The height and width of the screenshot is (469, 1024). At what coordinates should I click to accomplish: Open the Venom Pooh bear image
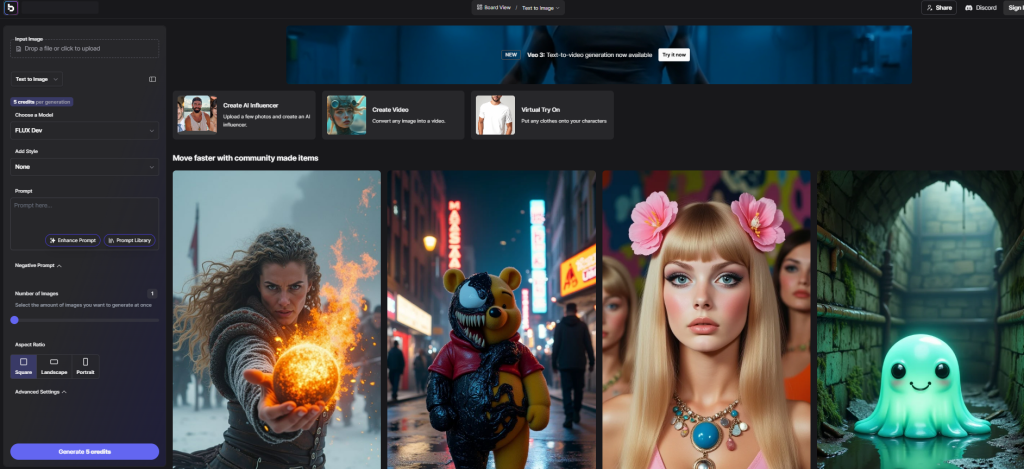[492, 319]
